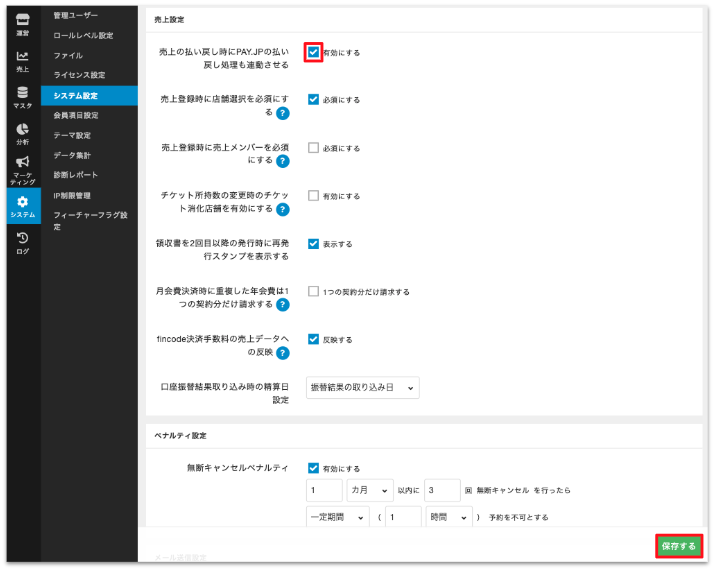
Task: Open the ログ history icon
Action: 23,242
